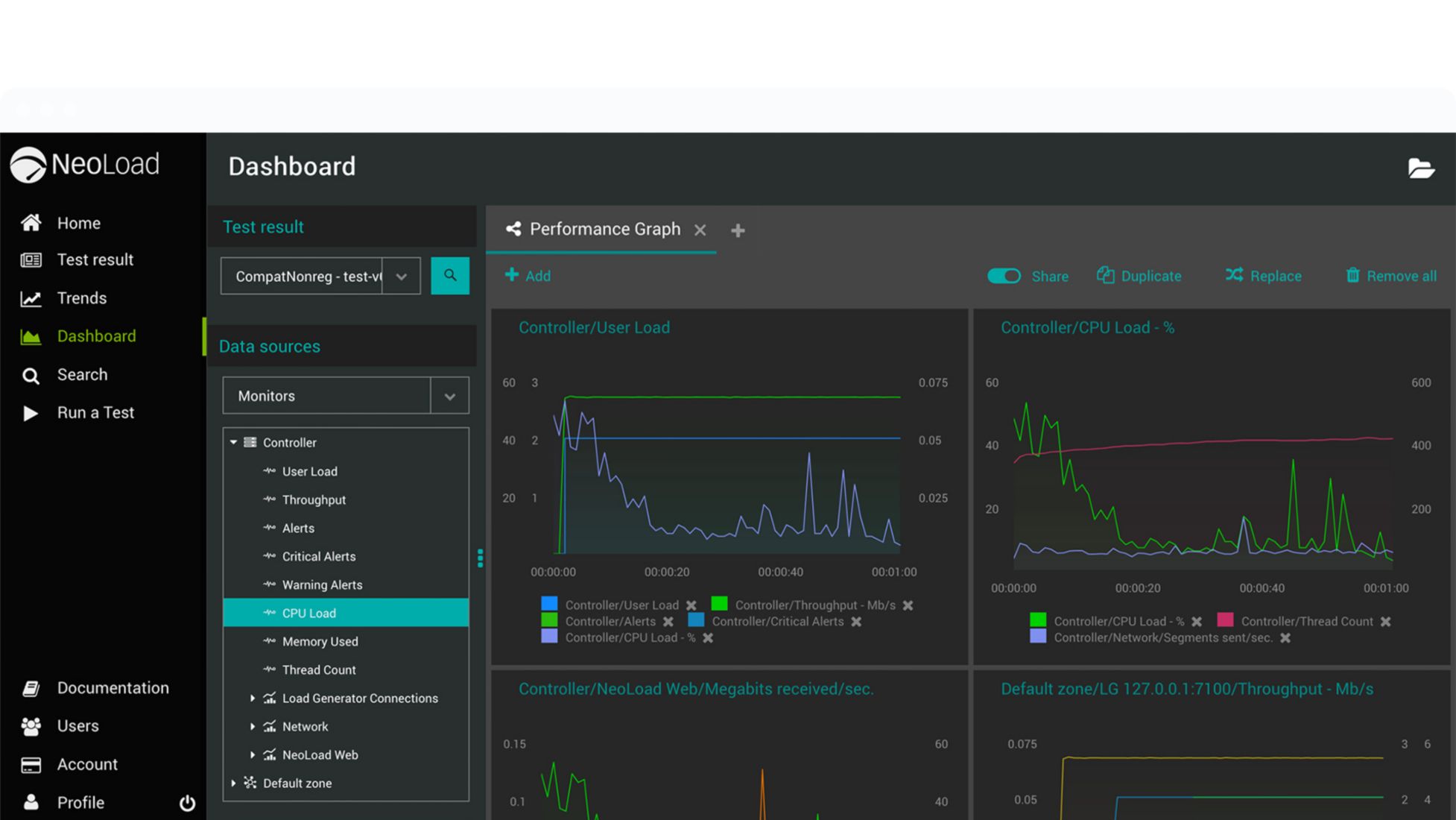
Task: Remove Controller/Alerts series from legend
Action: click(x=668, y=622)
